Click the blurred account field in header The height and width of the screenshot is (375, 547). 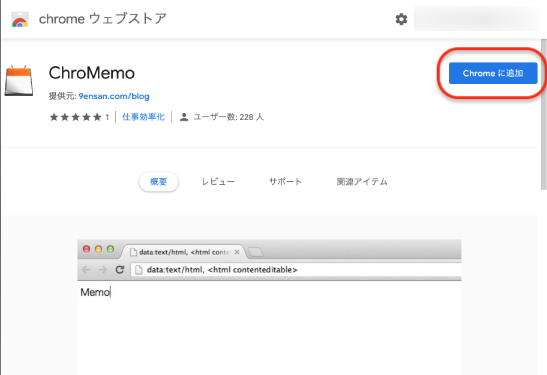pos(477,19)
